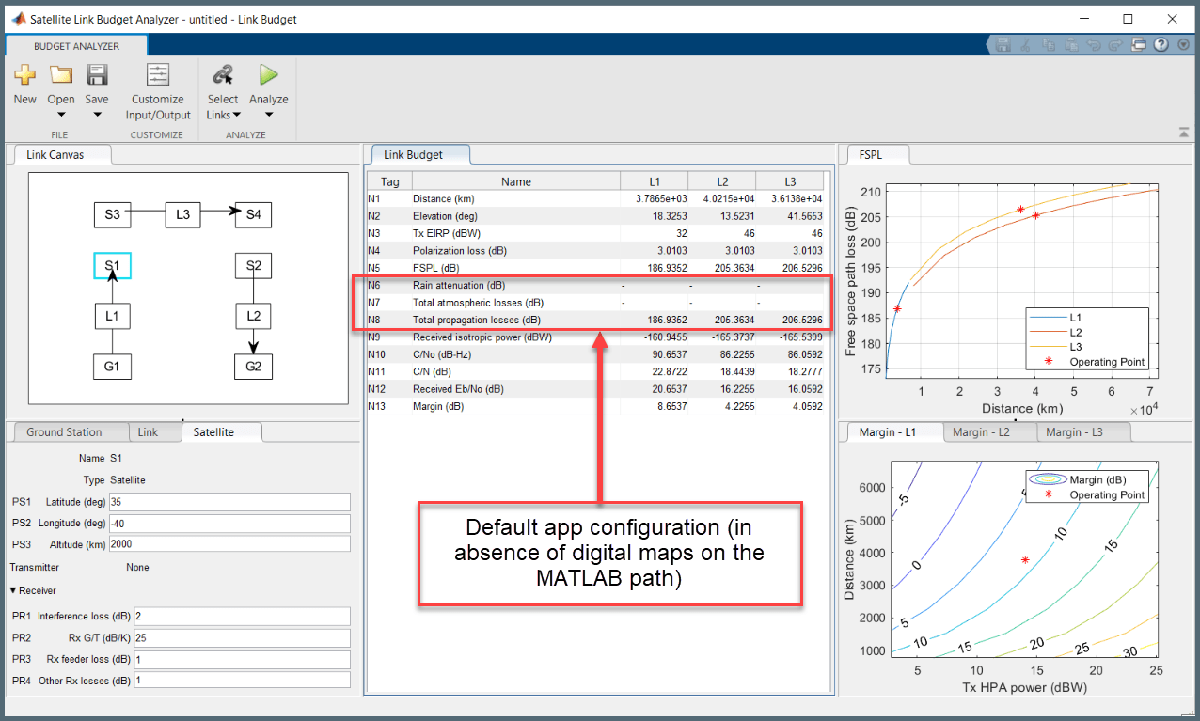Click the Switch Windows icon
This screenshot has width=1200, height=721.
[1139, 45]
